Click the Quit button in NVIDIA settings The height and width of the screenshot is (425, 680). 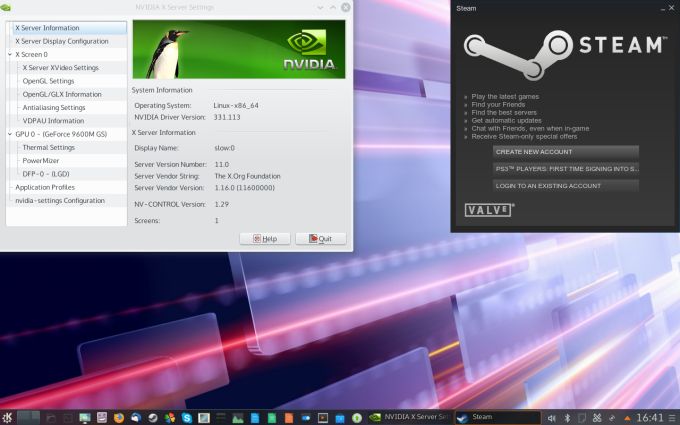click(320, 239)
